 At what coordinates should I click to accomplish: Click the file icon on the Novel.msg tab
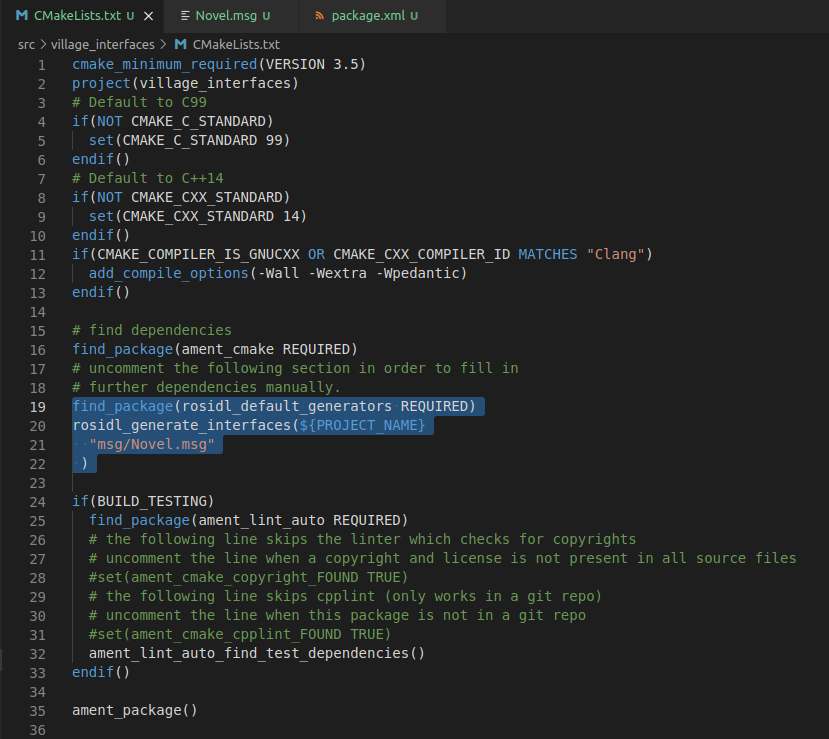185,17
